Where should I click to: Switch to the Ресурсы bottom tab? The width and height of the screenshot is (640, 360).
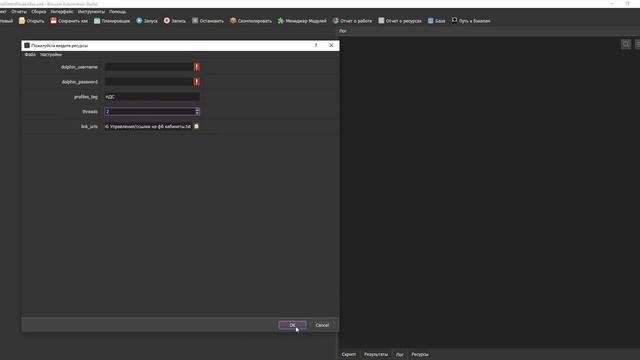tap(420, 354)
